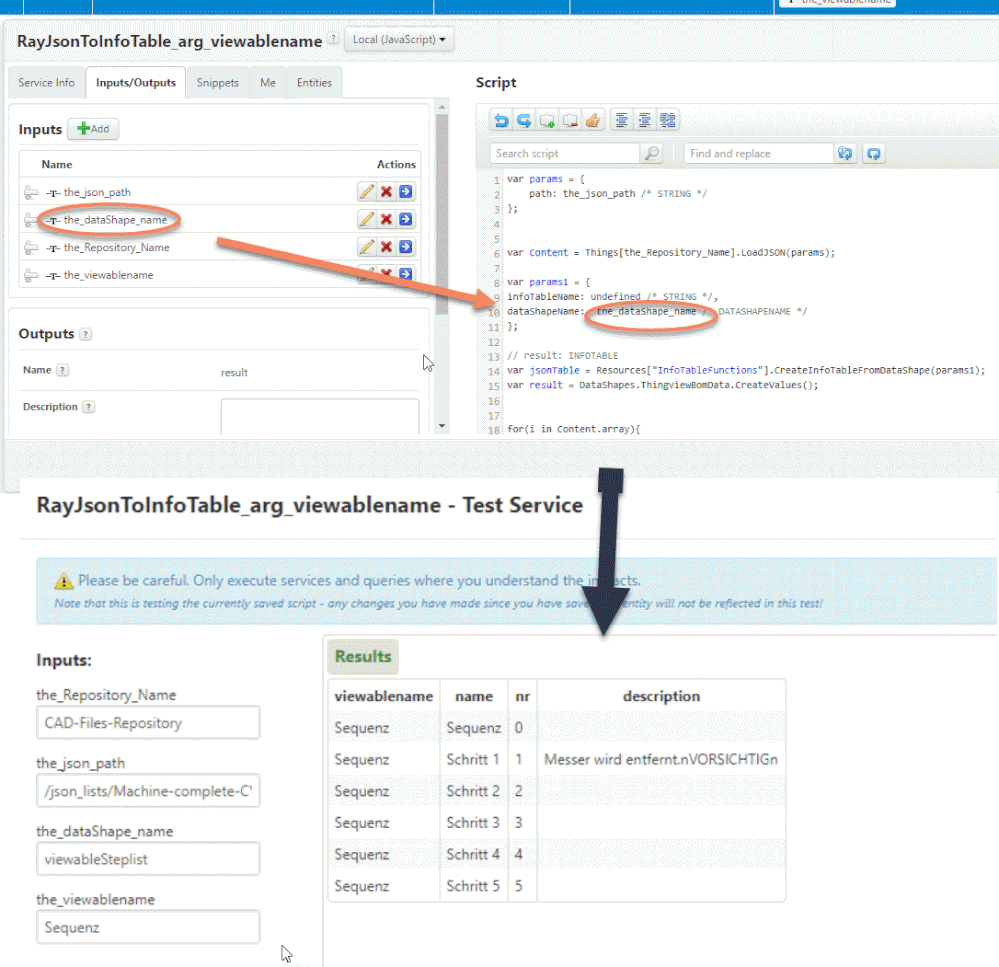This screenshot has height=967, width=999.
Task: Click the viewablename column header
Action: tap(384, 696)
